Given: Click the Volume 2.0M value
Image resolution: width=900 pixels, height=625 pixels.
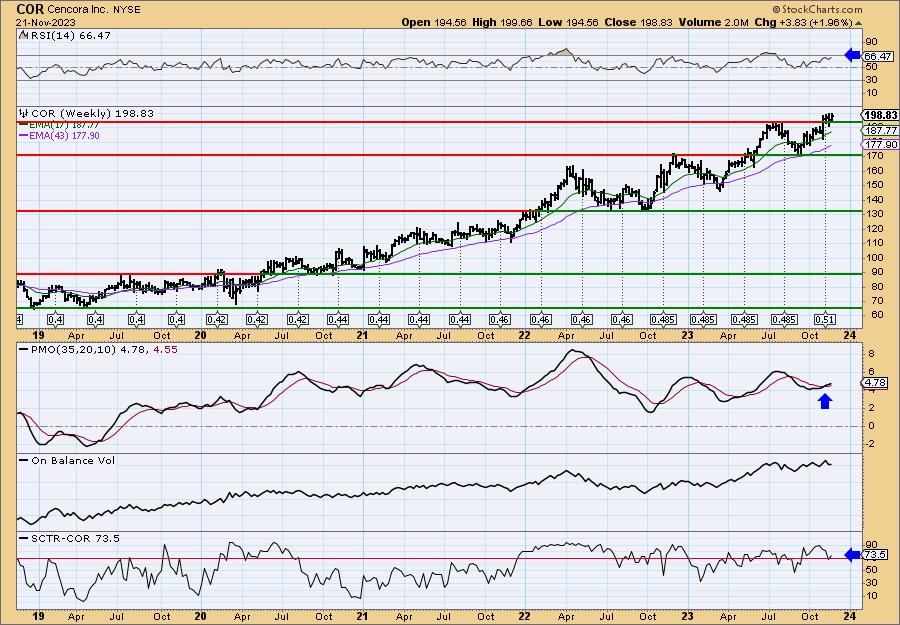Looking at the screenshot, I should pyautogui.click(x=713, y=22).
